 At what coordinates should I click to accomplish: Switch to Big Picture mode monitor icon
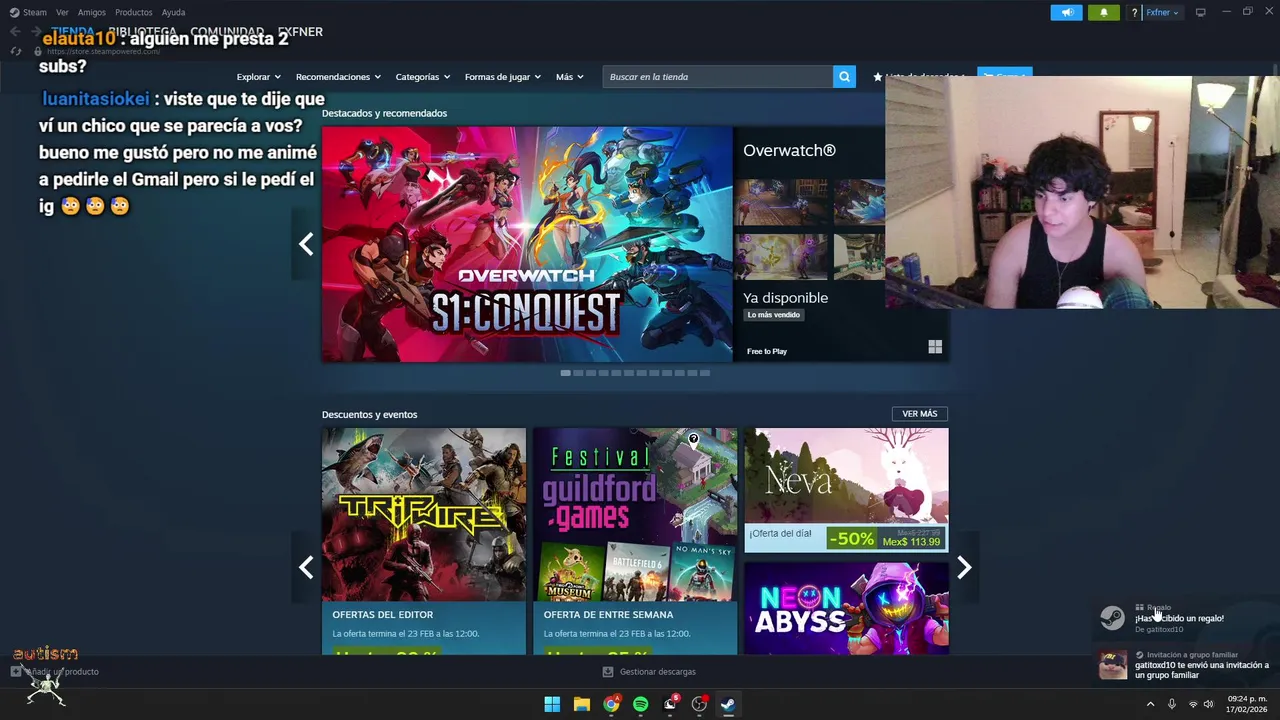tap(1201, 12)
